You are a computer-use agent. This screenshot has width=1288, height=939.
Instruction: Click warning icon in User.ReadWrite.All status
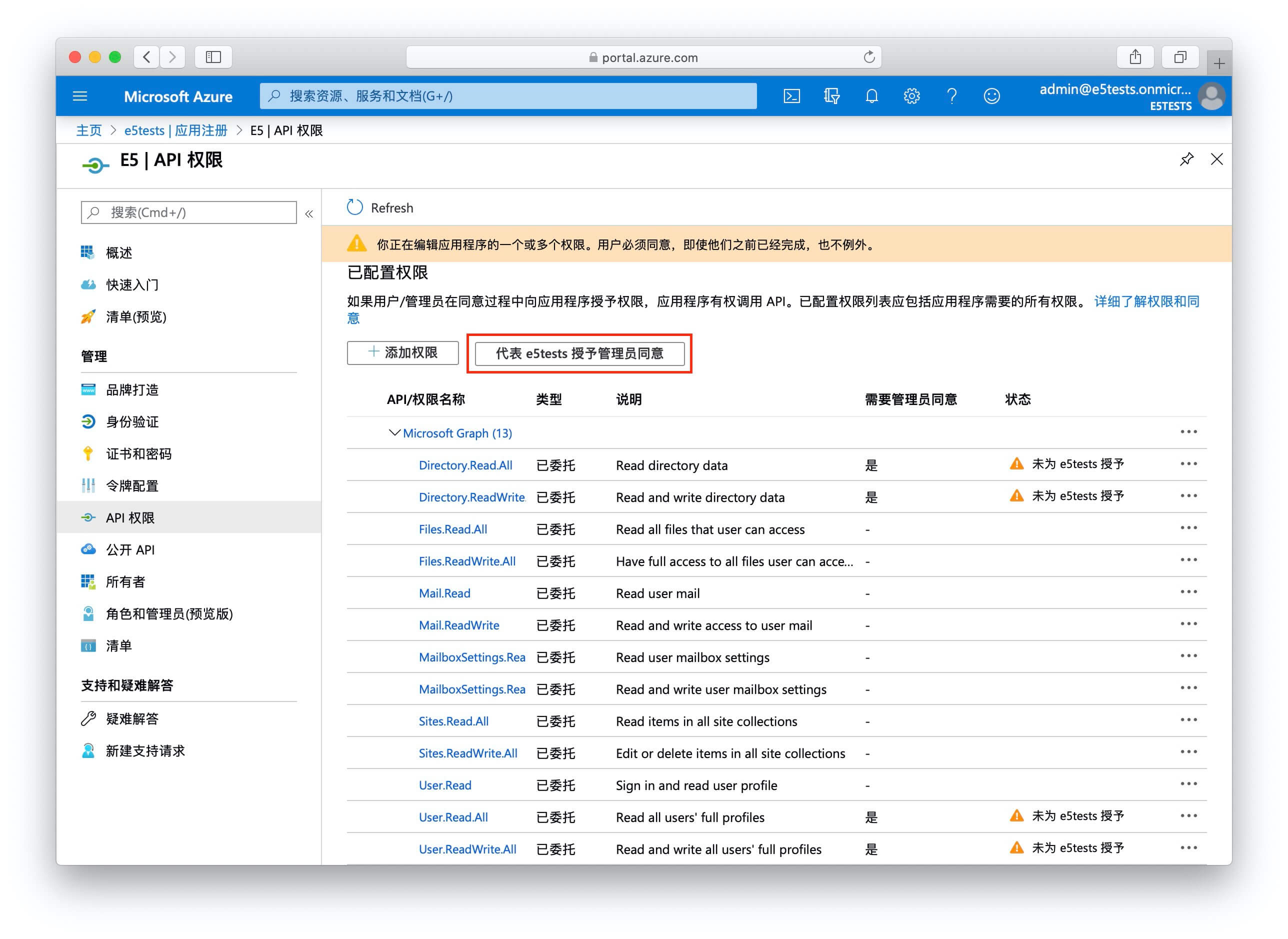pos(1016,848)
